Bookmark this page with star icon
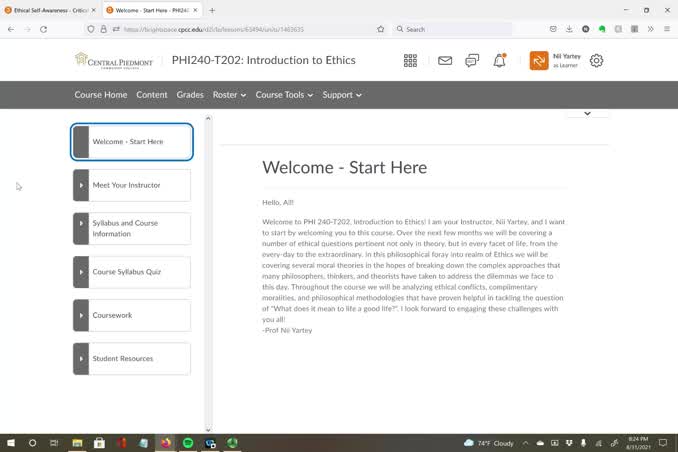 point(380,29)
